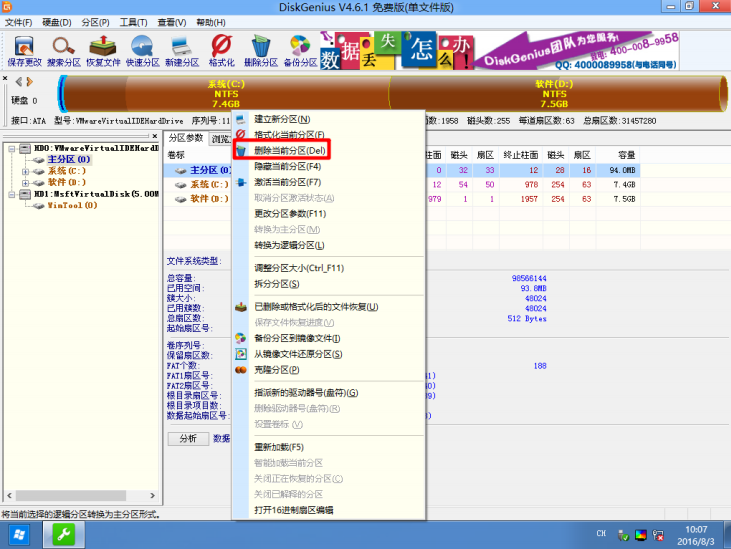
Task: Click the CH input language indicator
Action: tap(601, 534)
